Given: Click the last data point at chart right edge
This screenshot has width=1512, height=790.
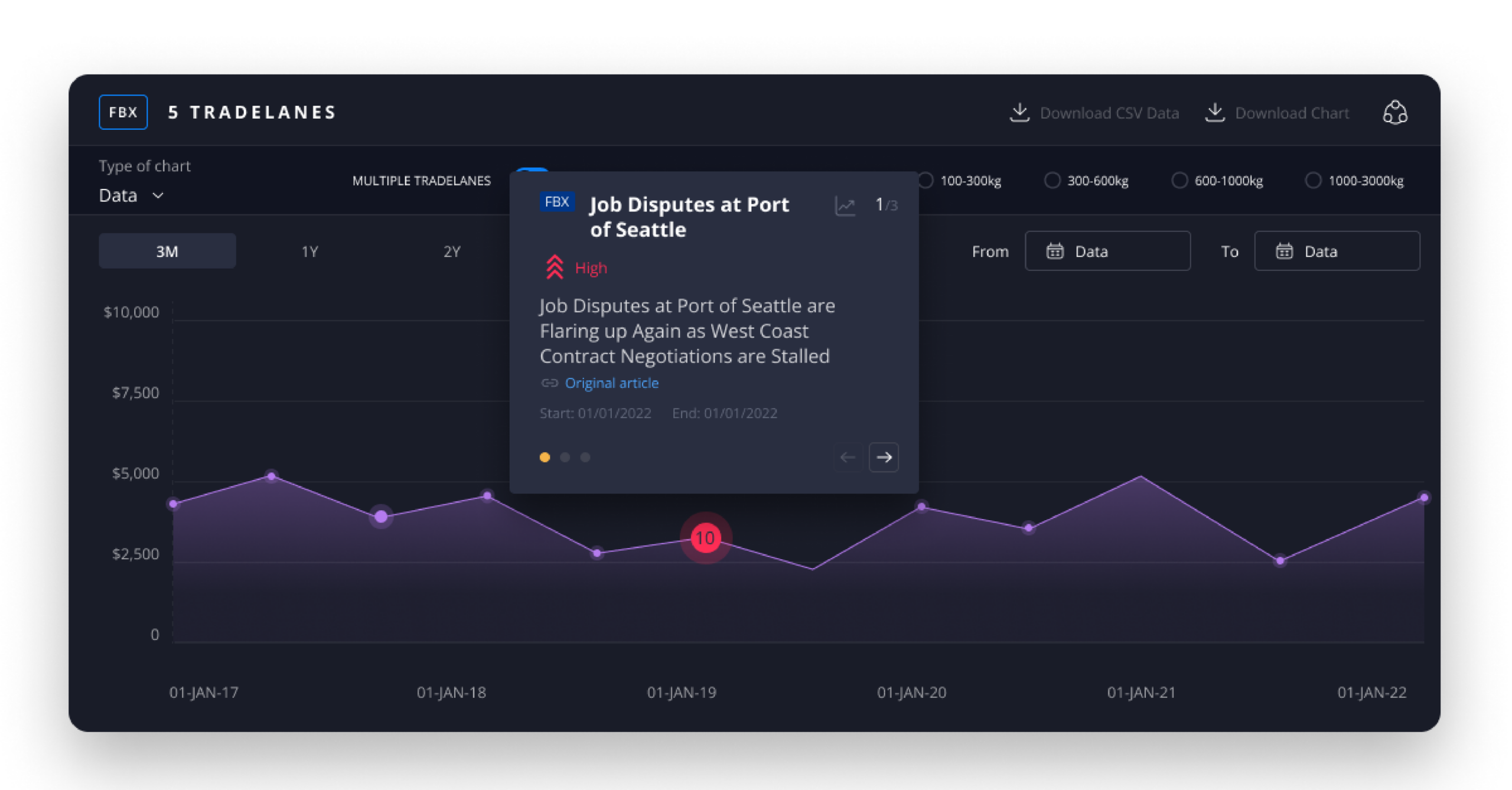Looking at the screenshot, I should (1424, 498).
